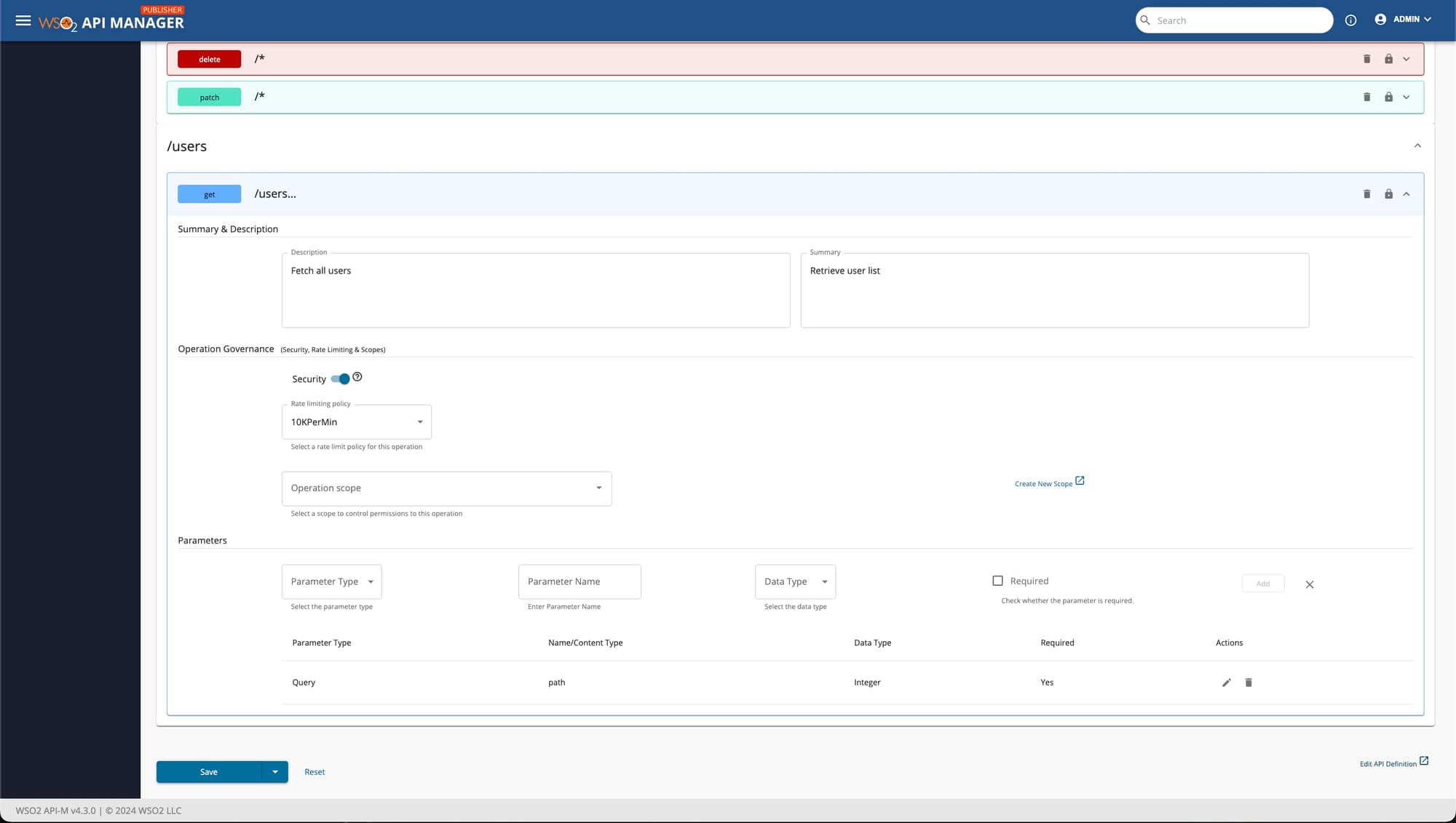Click the search magnifier icon
The height and width of the screenshot is (823, 1456).
[x=1145, y=20]
